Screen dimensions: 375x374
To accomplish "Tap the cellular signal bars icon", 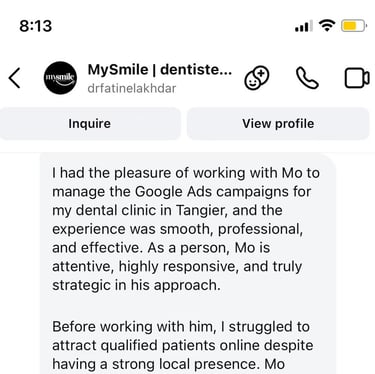I will (x=304, y=26).
